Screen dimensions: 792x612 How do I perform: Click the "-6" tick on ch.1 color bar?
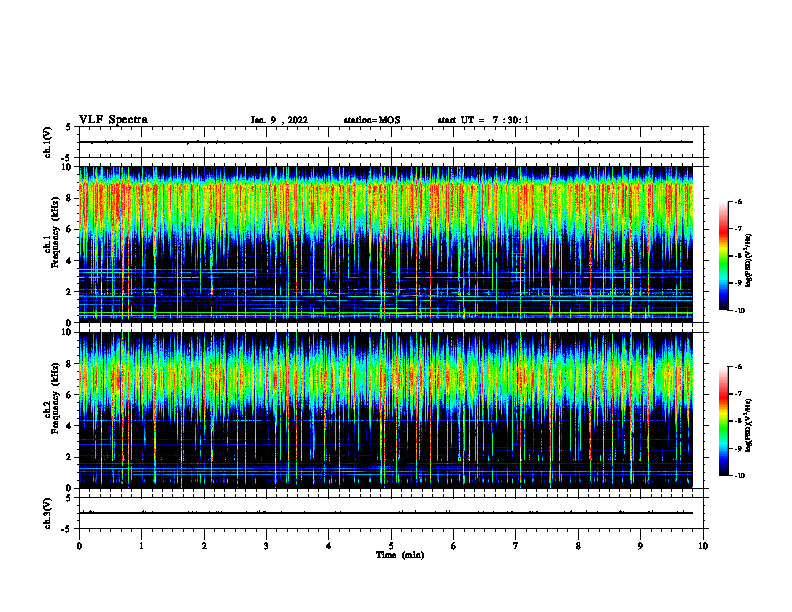point(738,201)
